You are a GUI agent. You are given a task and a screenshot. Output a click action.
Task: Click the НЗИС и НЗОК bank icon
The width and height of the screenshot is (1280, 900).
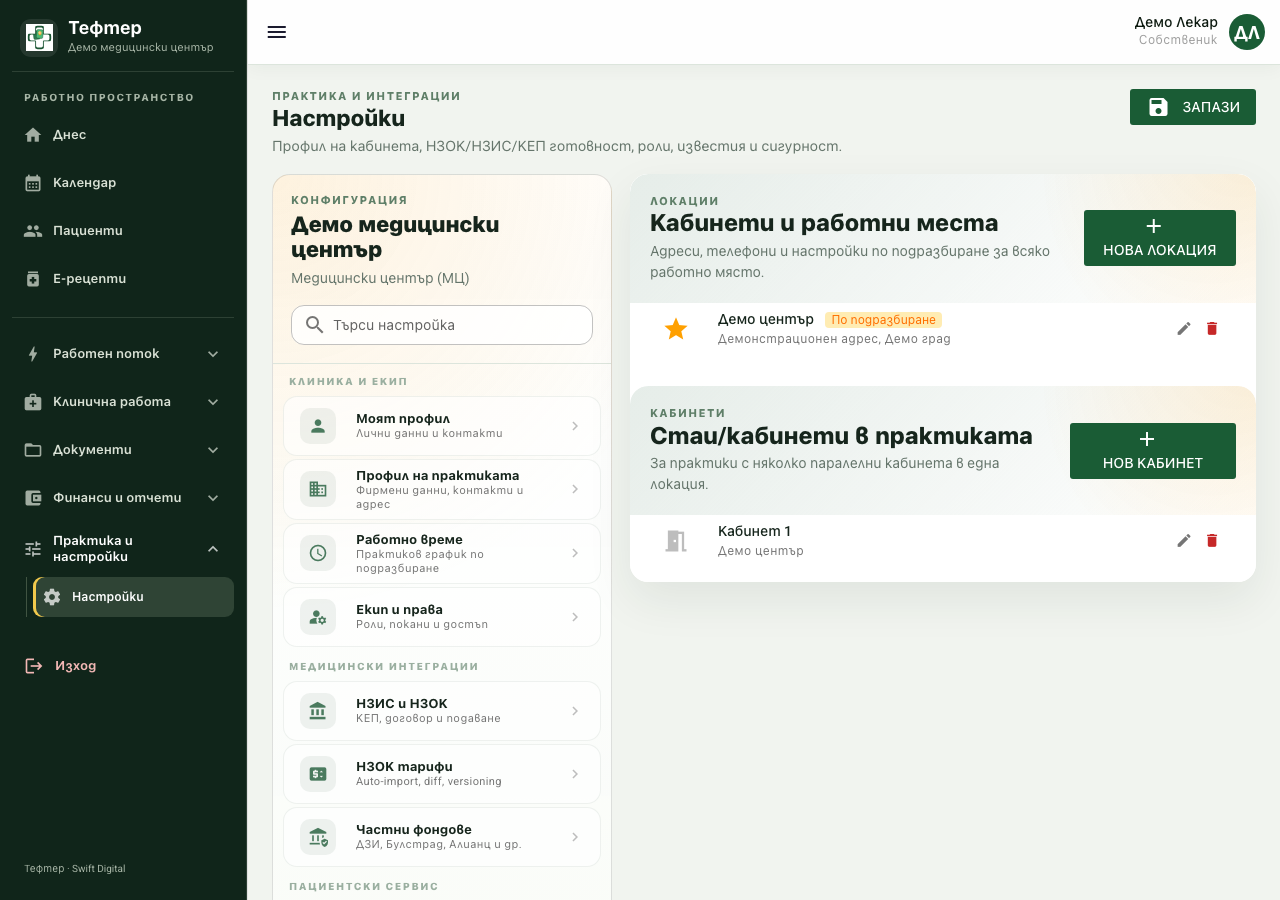pos(318,711)
